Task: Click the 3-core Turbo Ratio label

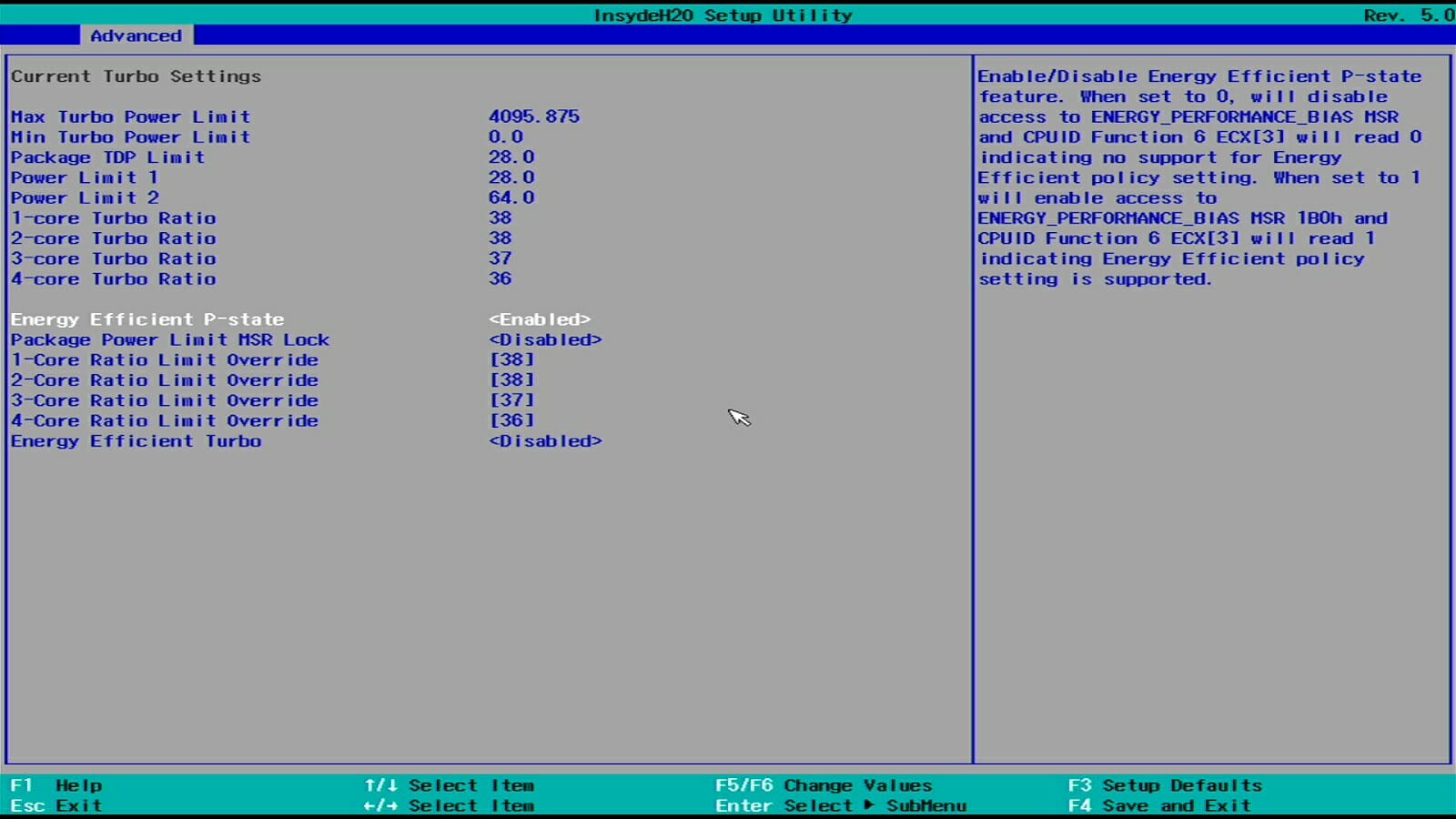Action: click(113, 258)
